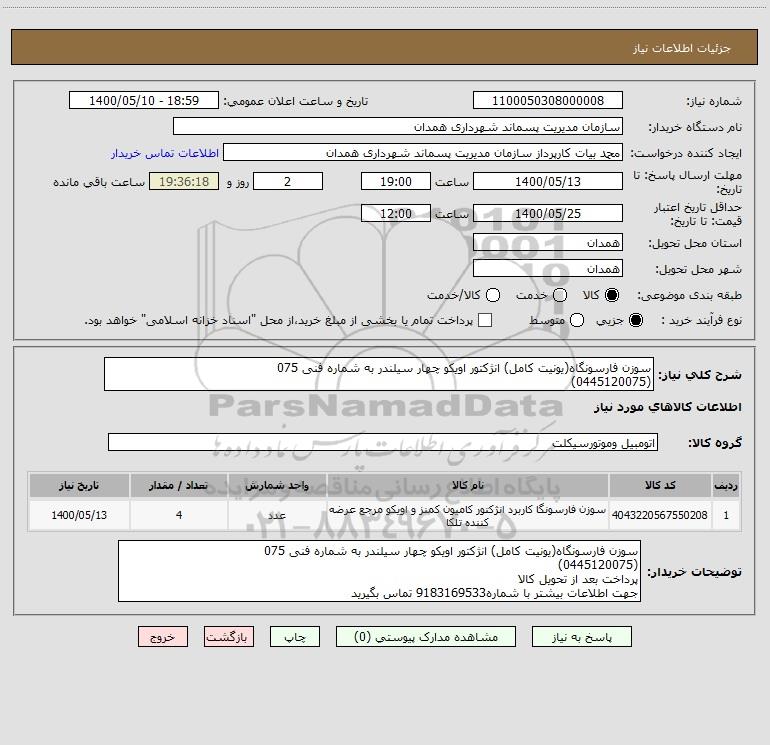Click the شرح کلی نیاز text box

click(379, 374)
